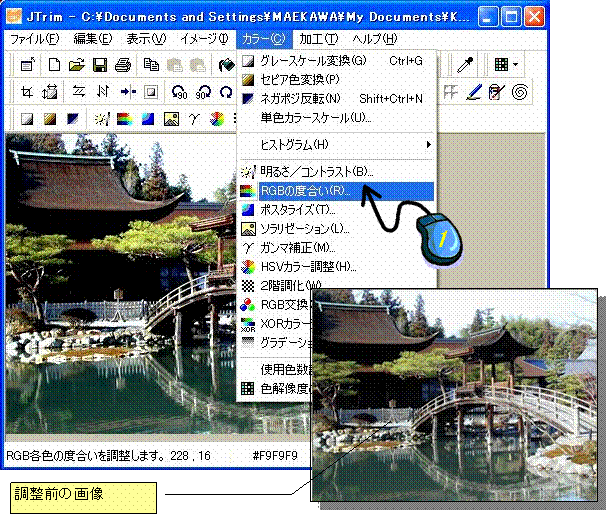Save the image with the floppy disk icon
Image resolution: width=607 pixels, height=515 pixels.
tap(100, 65)
